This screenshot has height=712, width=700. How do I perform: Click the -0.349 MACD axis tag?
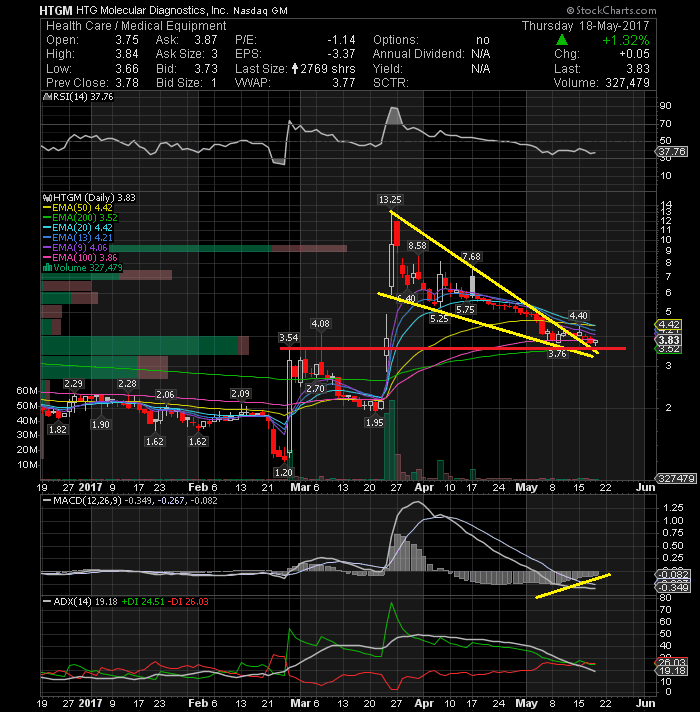674,587
